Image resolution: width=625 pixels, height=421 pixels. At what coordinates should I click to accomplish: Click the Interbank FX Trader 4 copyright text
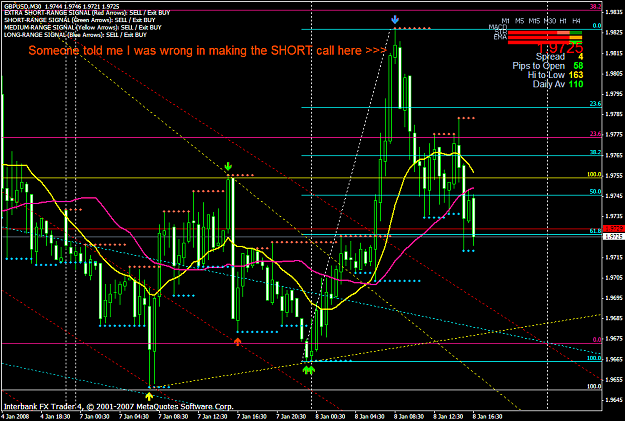(118, 407)
